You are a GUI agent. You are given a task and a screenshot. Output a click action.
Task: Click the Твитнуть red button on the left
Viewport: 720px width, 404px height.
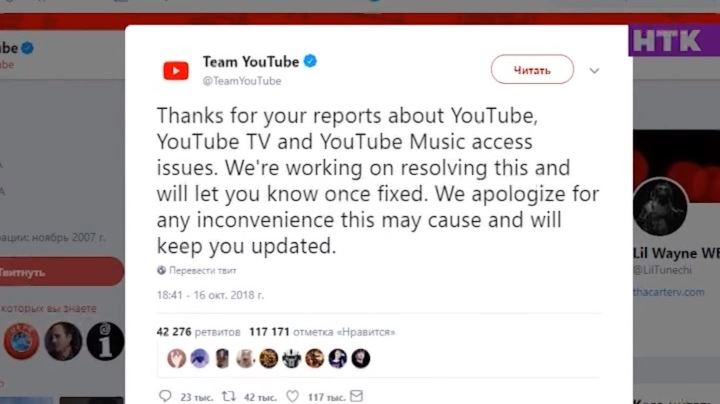coord(60,272)
